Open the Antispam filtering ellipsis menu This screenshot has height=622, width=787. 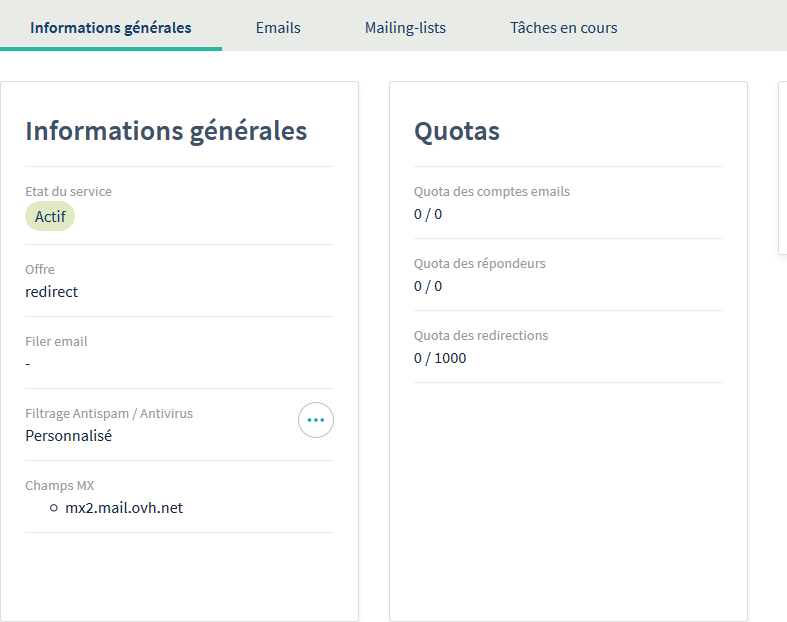pos(316,420)
